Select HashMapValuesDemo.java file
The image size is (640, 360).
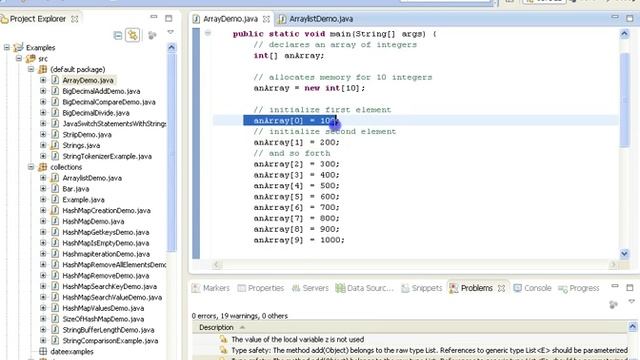click(103, 308)
